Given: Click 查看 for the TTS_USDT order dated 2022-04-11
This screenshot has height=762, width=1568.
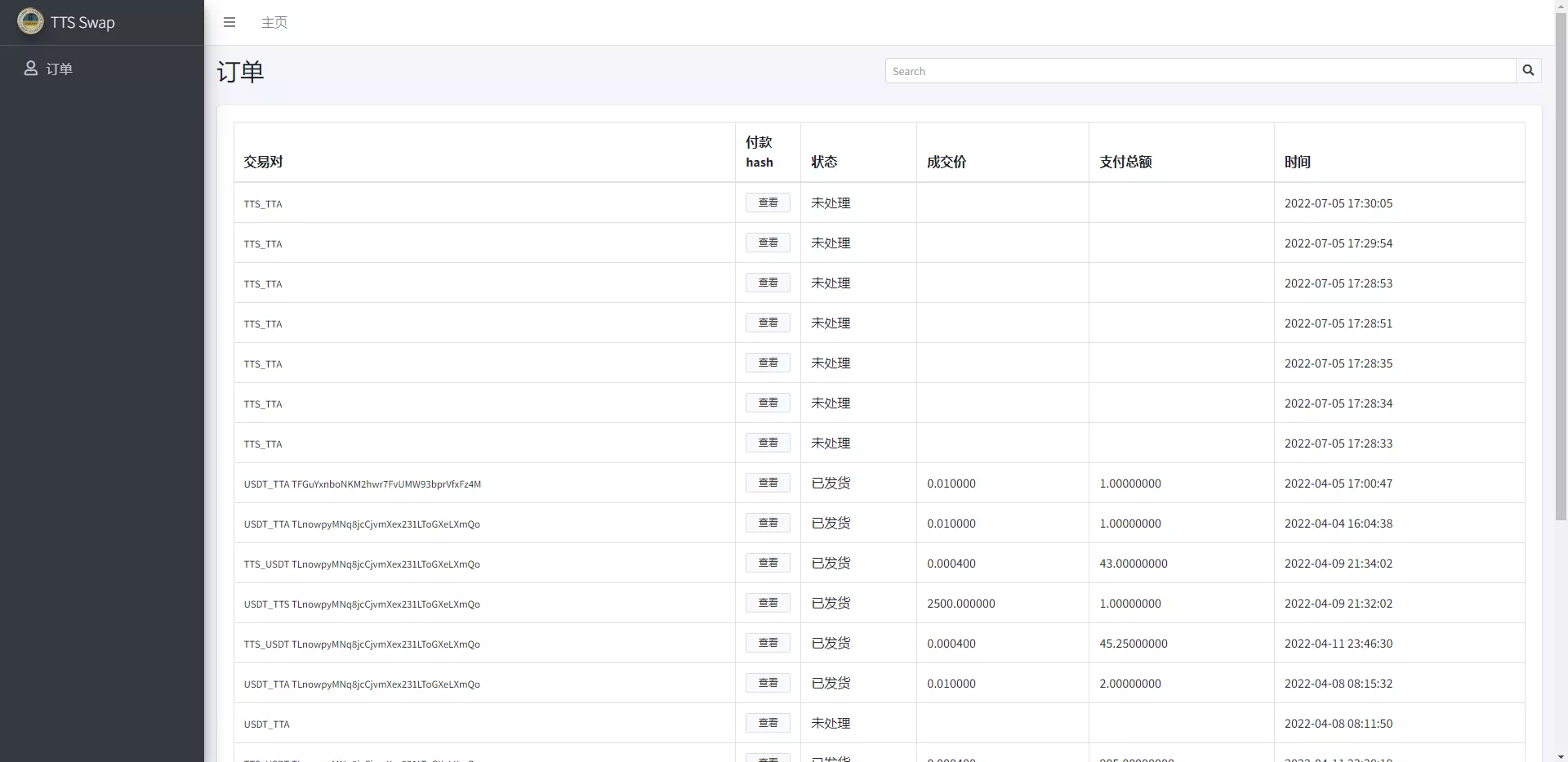Looking at the screenshot, I should [767, 643].
